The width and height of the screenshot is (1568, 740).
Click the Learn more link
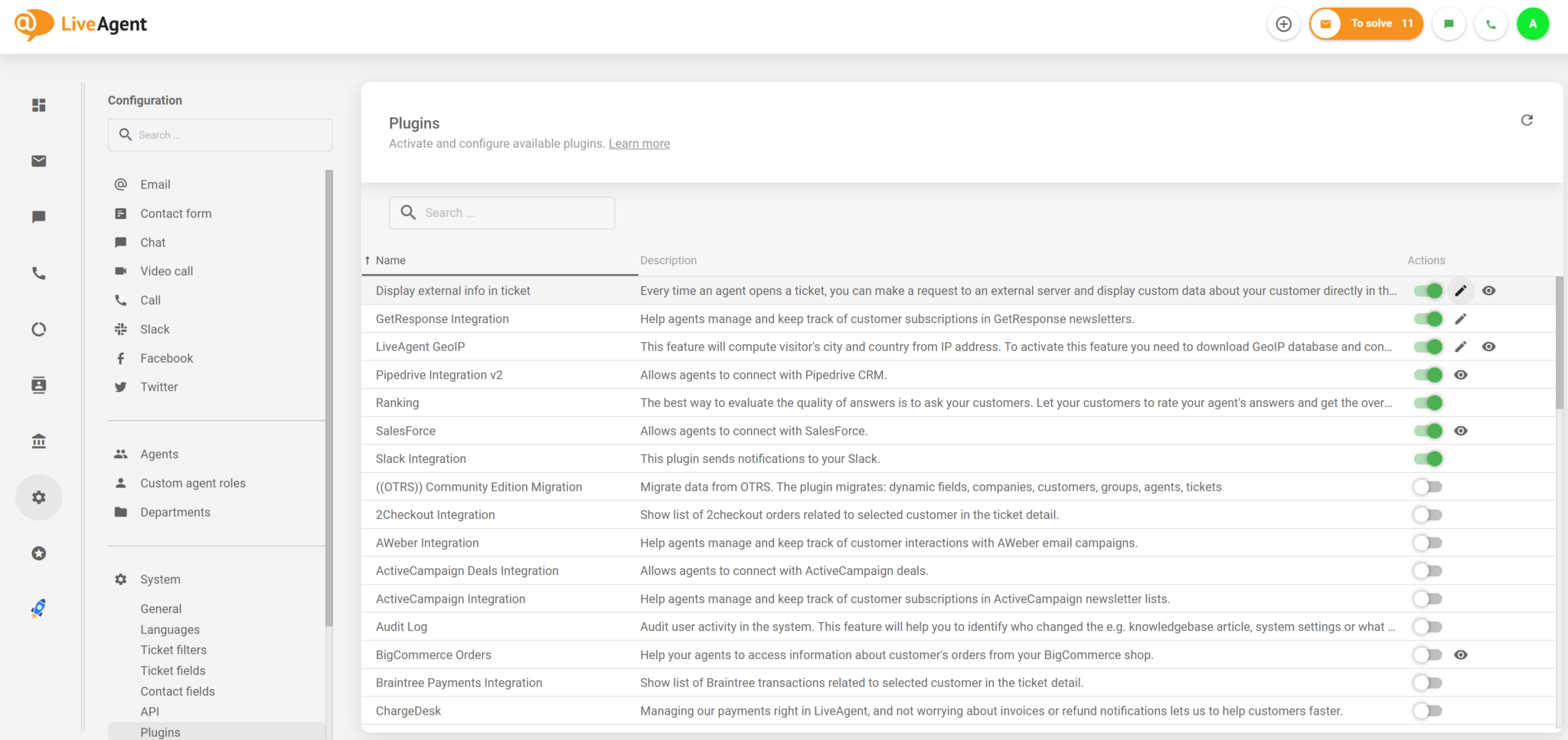(x=639, y=144)
